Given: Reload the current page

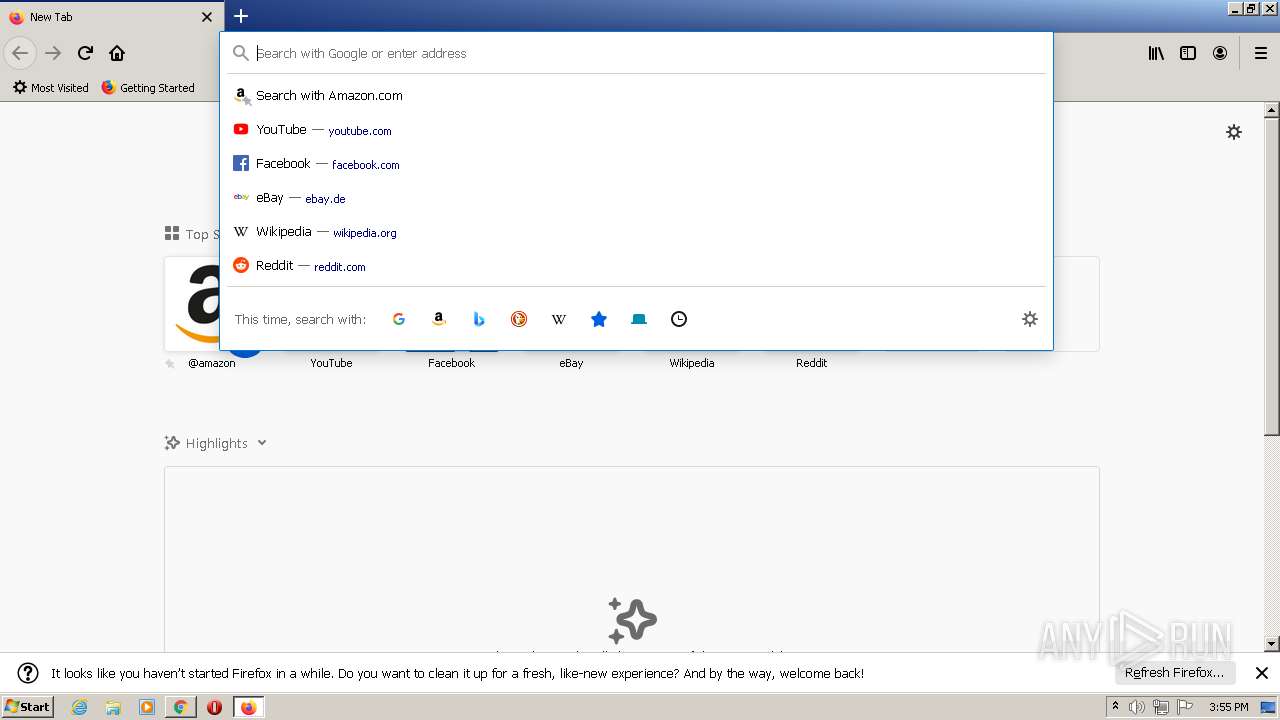Looking at the screenshot, I should tap(85, 53).
